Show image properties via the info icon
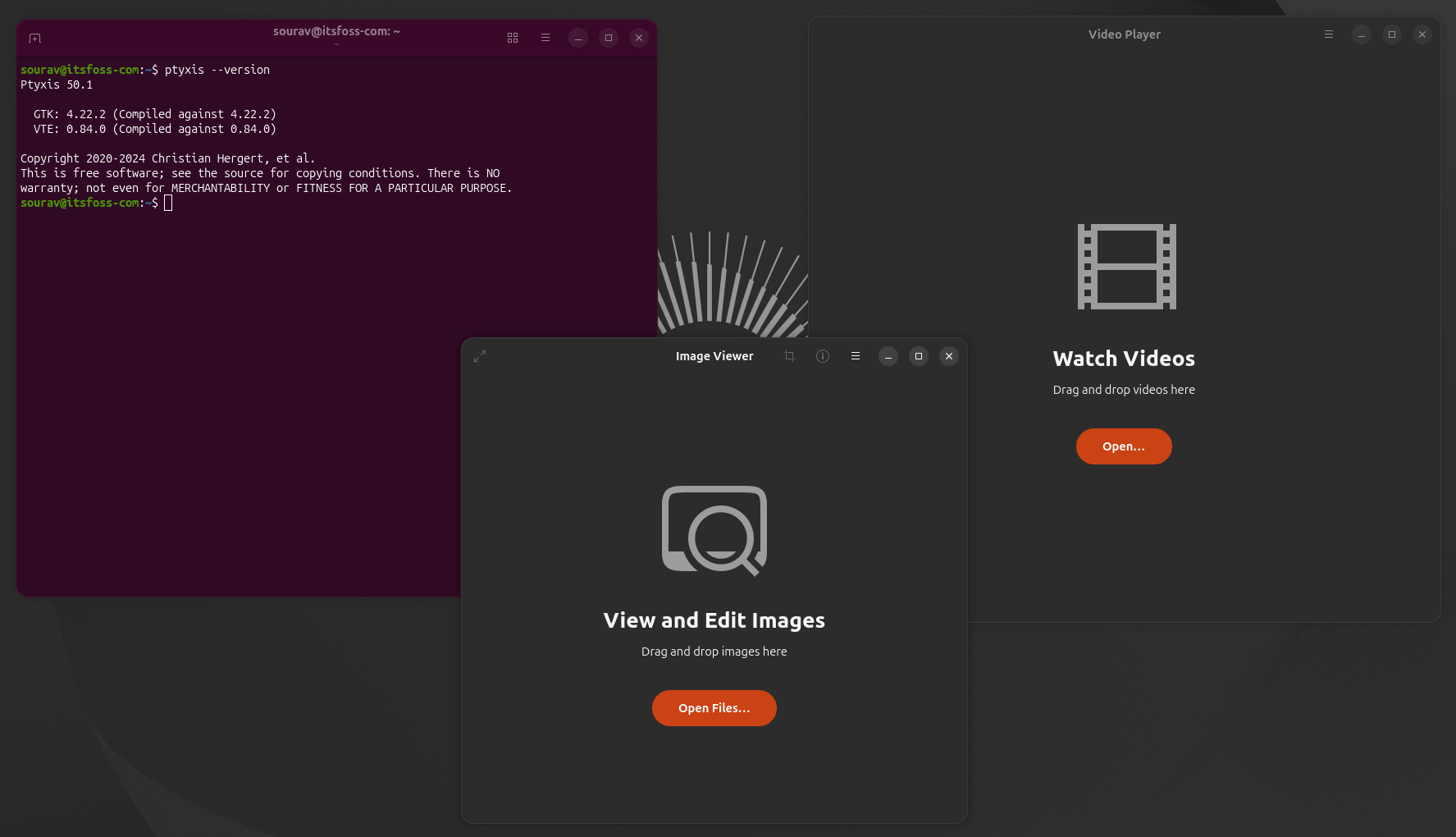Viewport: 1456px width, 837px height. (822, 356)
